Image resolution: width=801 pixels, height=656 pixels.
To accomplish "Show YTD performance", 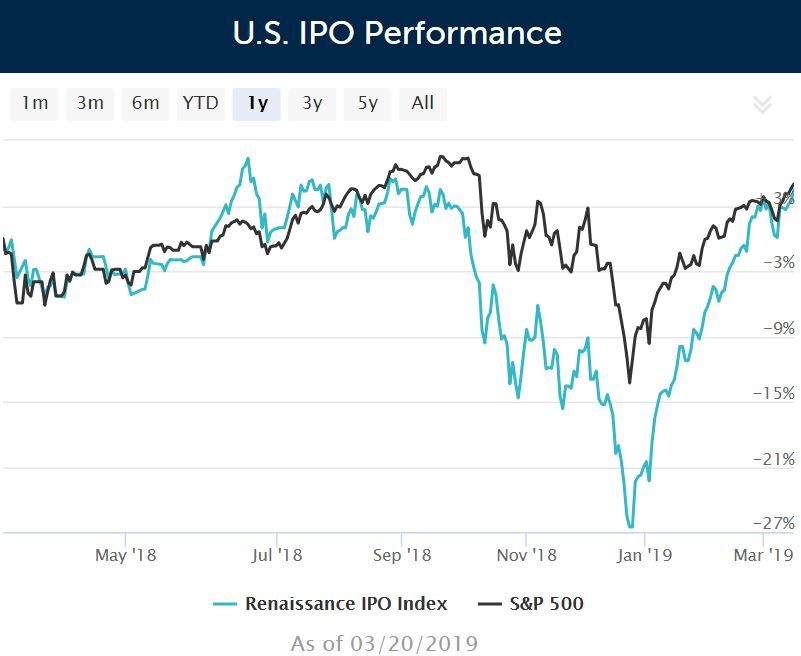I will [x=200, y=103].
